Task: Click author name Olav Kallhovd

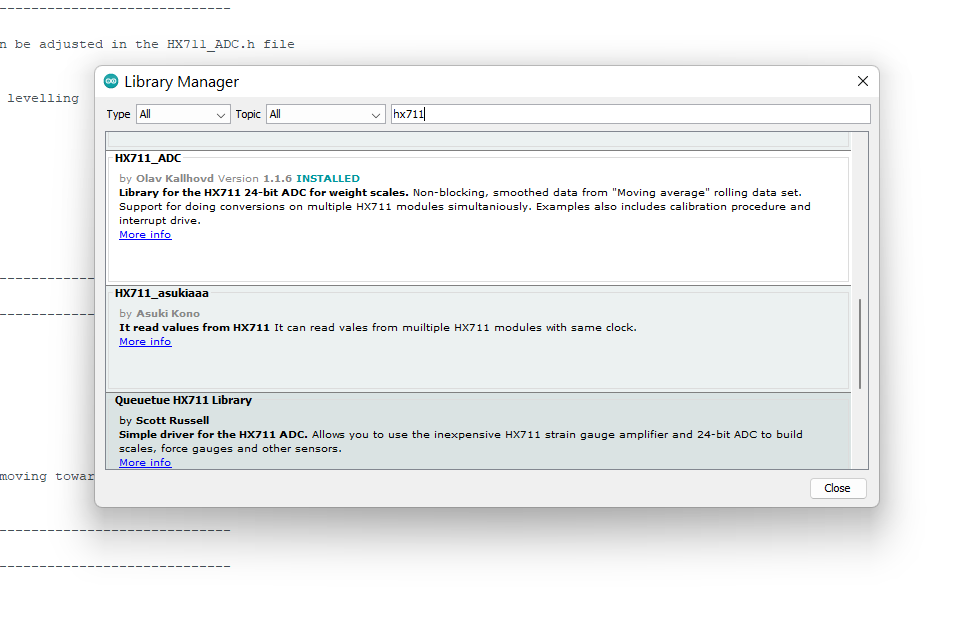Action: click(175, 179)
